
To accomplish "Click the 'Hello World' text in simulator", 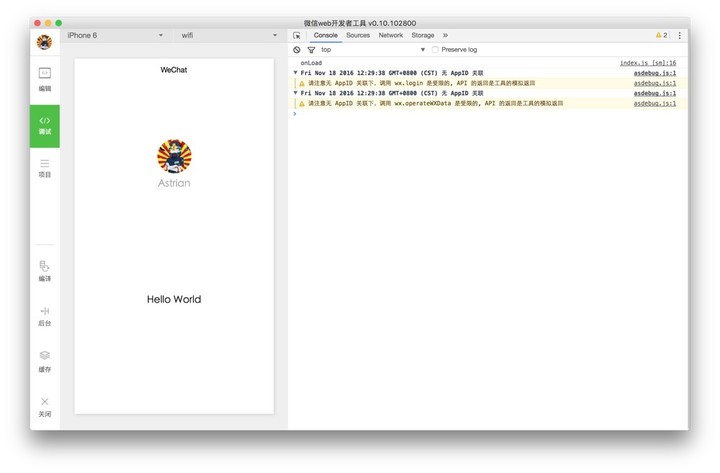I will 174,299.
